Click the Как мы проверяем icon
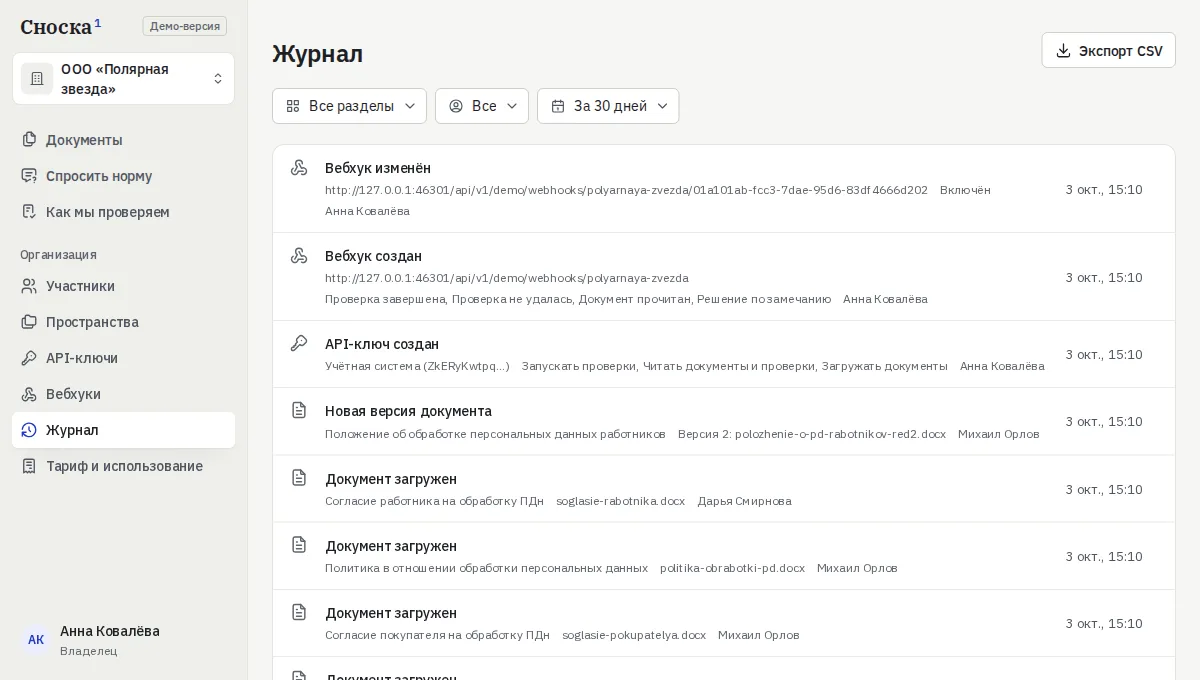The width and height of the screenshot is (1200, 680). 29,212
